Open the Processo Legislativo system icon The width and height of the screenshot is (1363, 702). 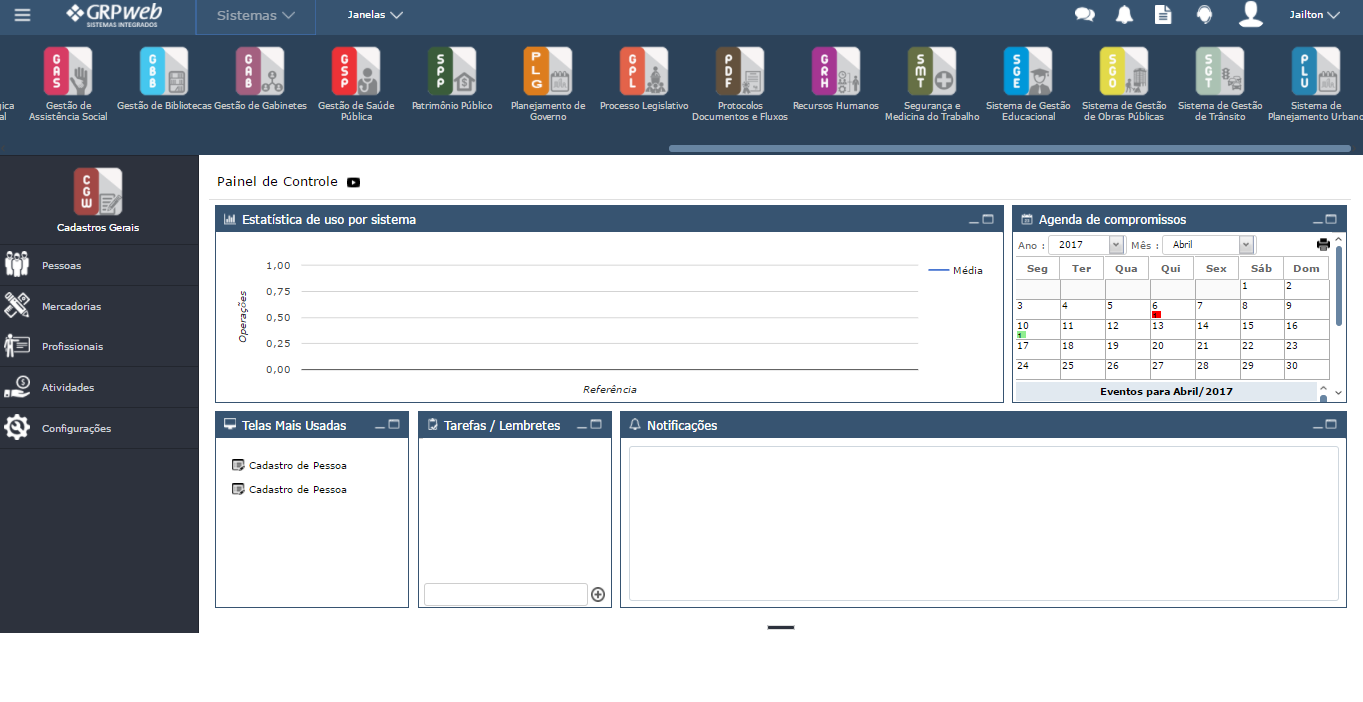coord(643,71)
